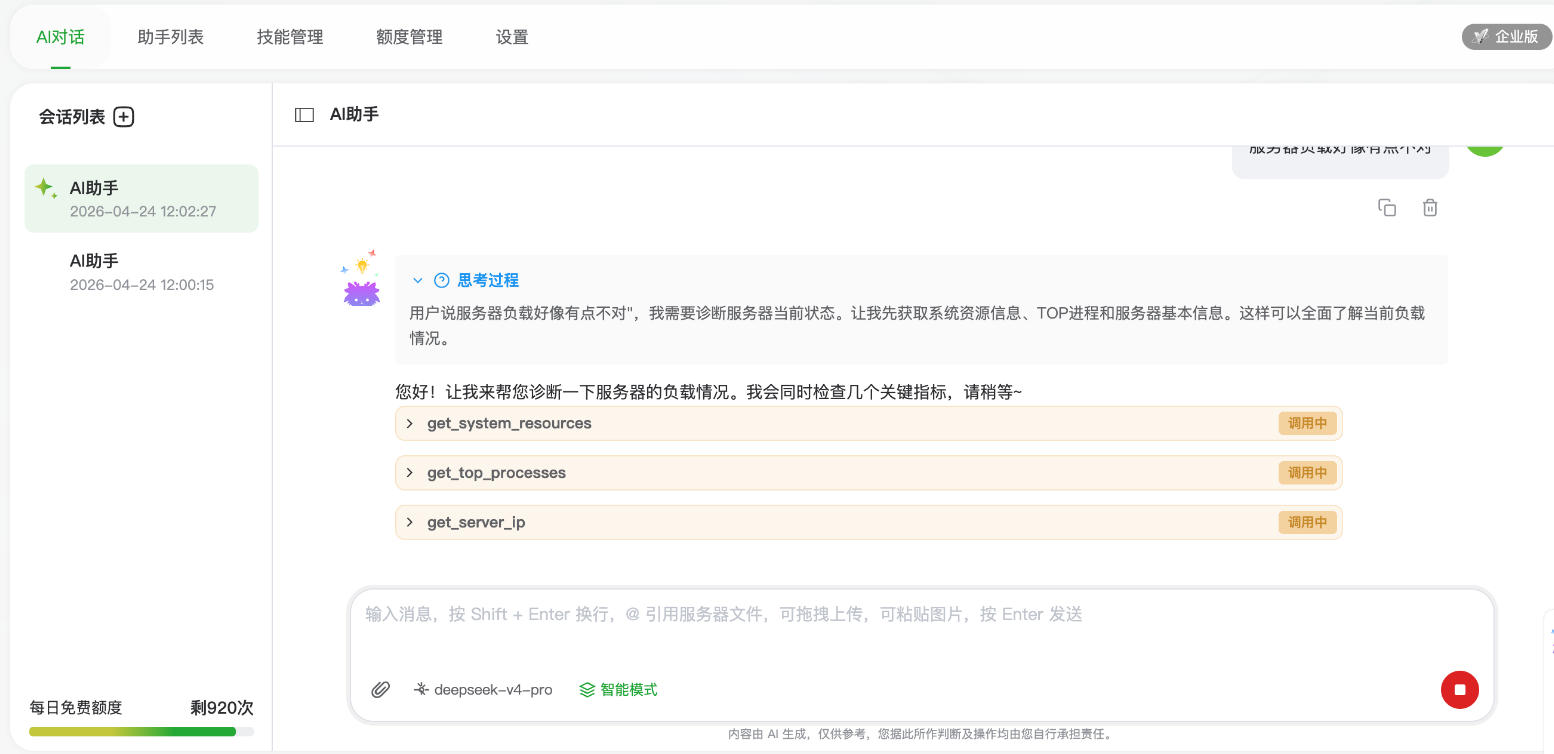Screen dimensions: 1554x754
Task: Click the question mark icon beside 思考过程
Action: (x=441, y=281)
